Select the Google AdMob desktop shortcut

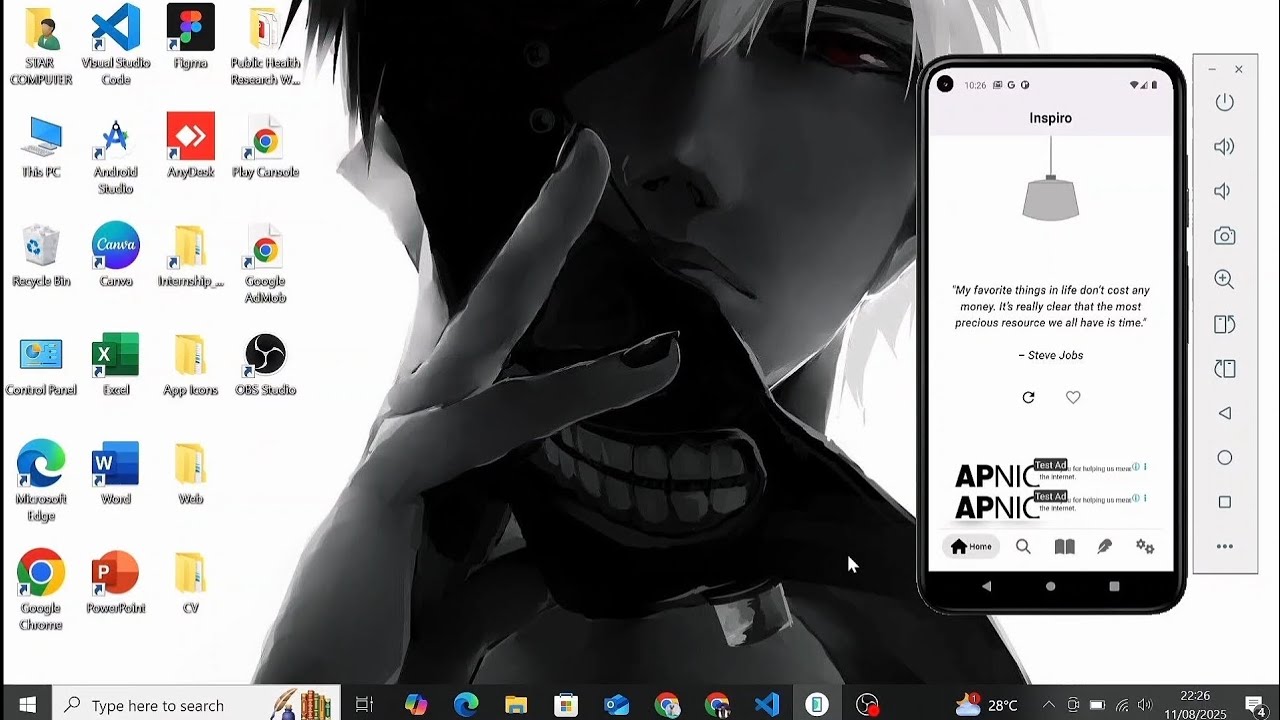265,264
